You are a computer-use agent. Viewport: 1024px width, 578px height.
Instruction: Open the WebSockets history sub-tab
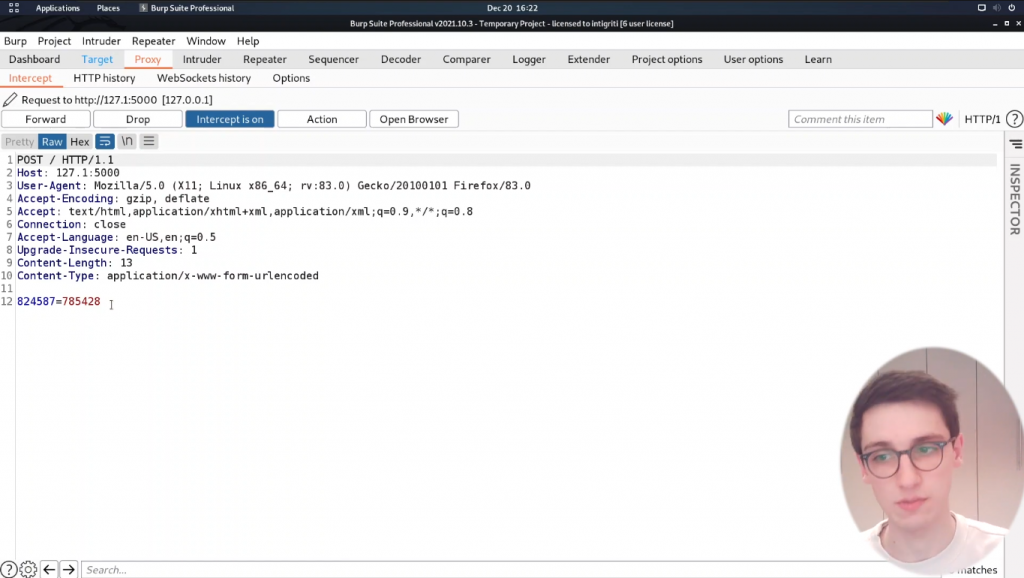click(x=204, y=78)
